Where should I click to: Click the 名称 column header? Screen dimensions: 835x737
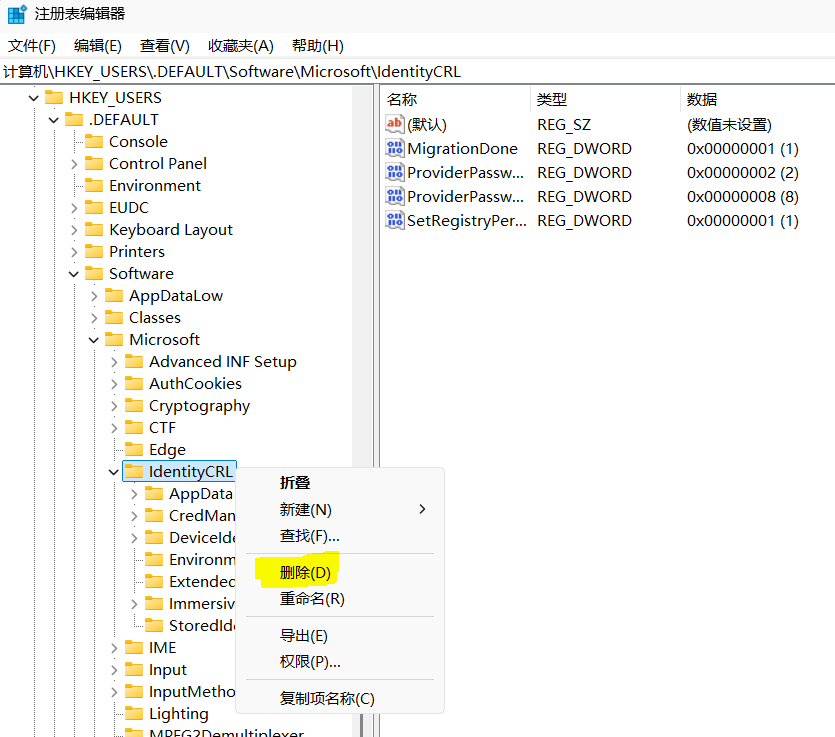click(402, 99)
